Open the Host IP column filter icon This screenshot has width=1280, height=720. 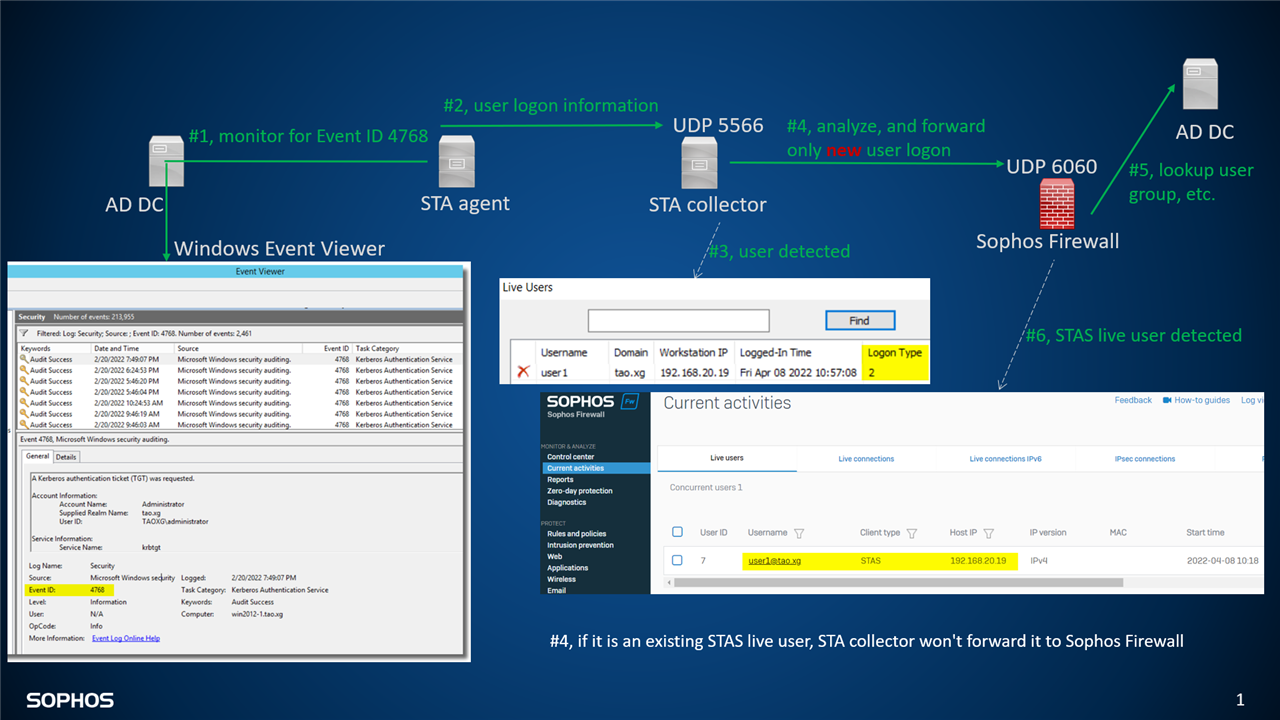(989, 533)
